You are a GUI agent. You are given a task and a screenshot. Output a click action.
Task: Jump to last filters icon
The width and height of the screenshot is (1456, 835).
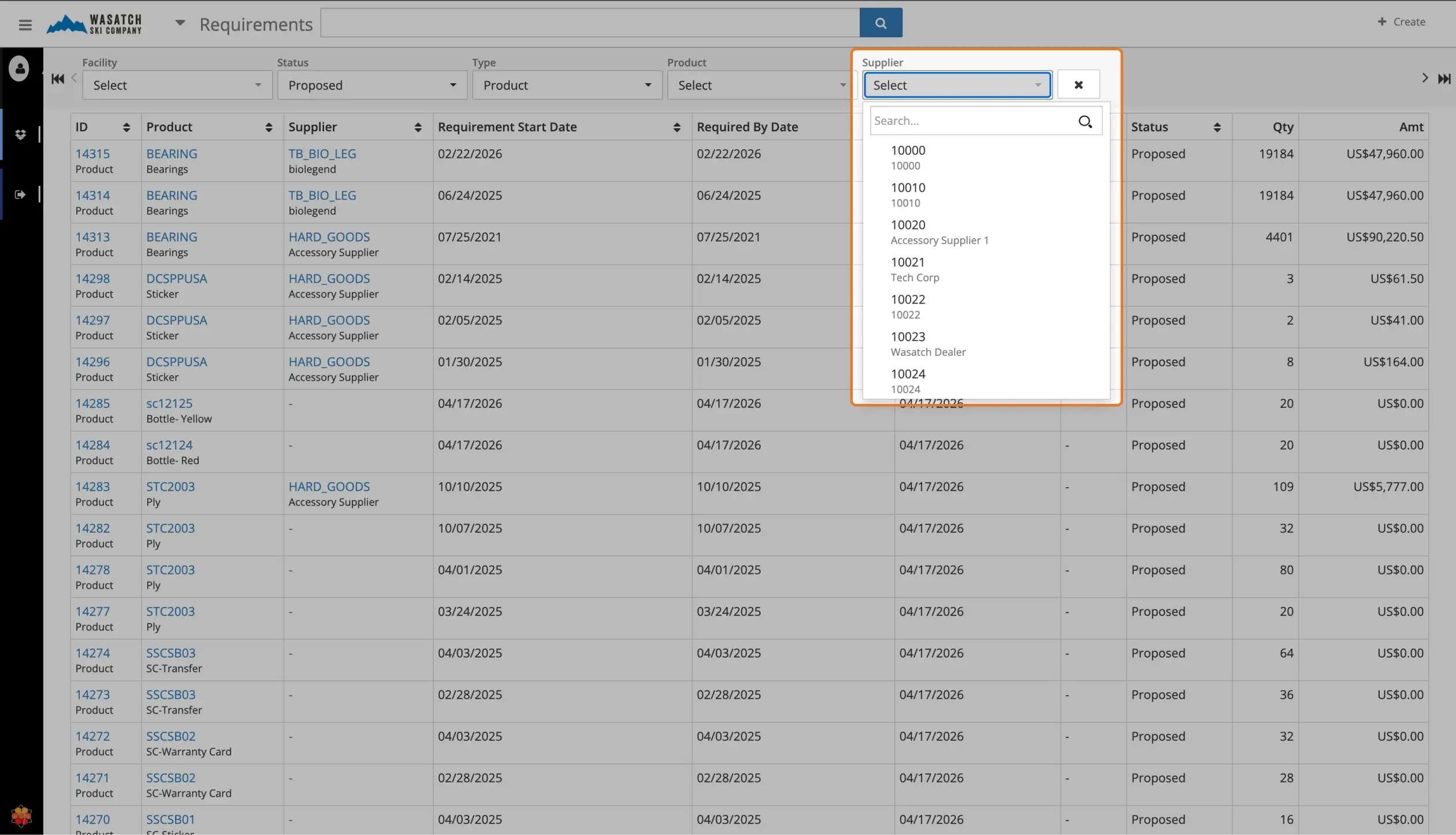point(1444,79)
